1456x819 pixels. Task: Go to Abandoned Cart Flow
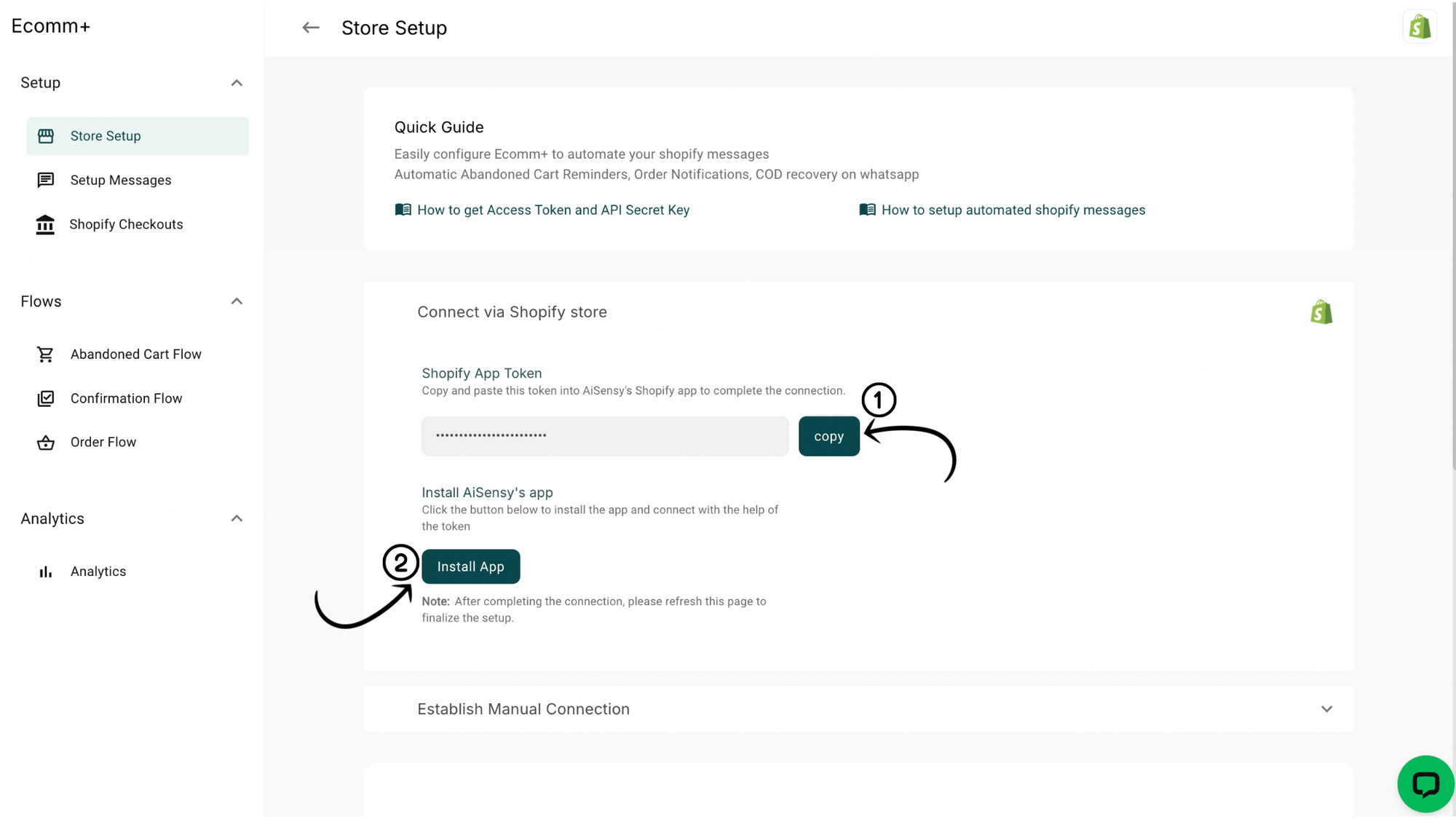(x=138, y=355)
